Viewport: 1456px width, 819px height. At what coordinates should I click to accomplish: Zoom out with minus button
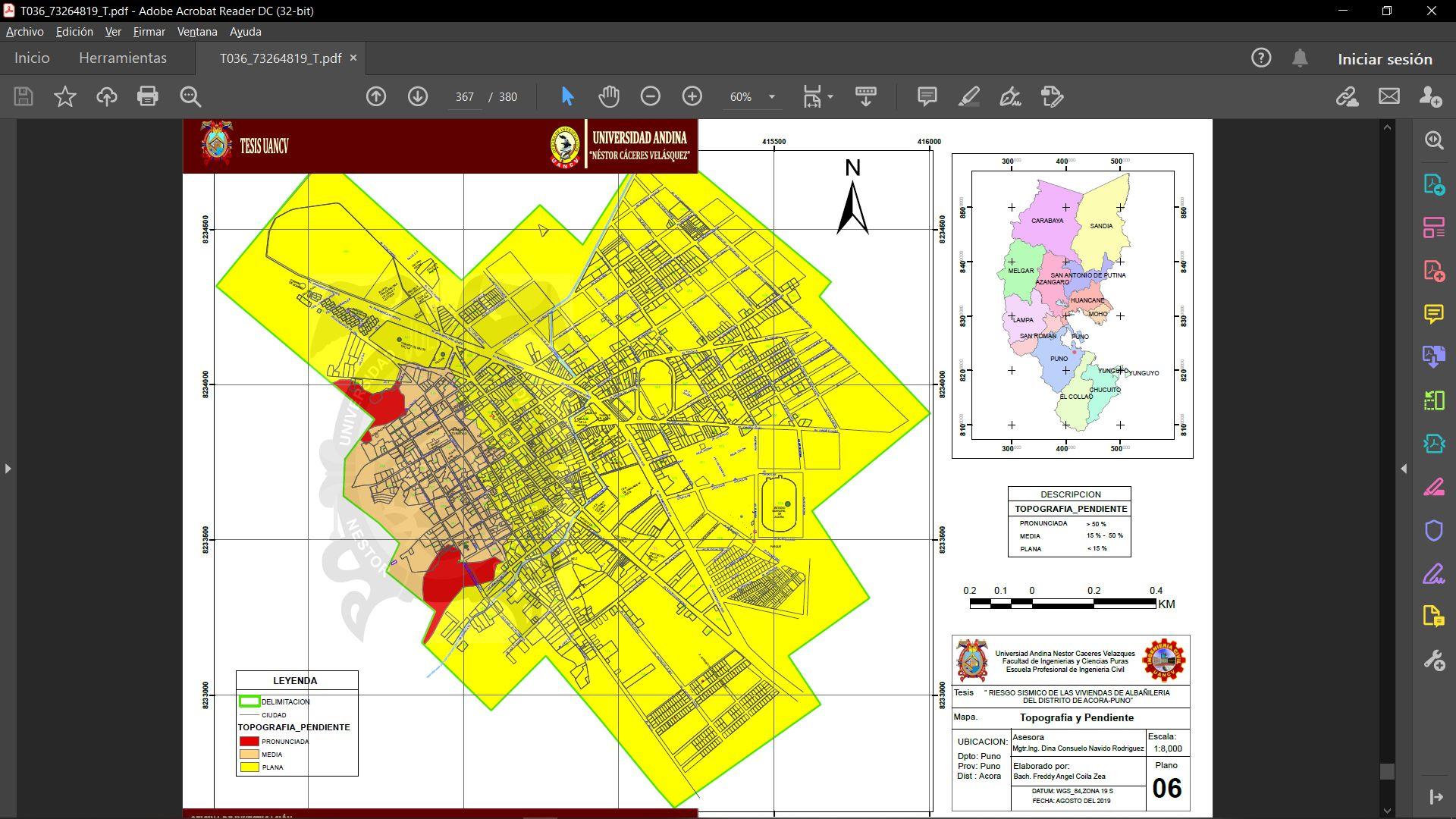(651, 96)
